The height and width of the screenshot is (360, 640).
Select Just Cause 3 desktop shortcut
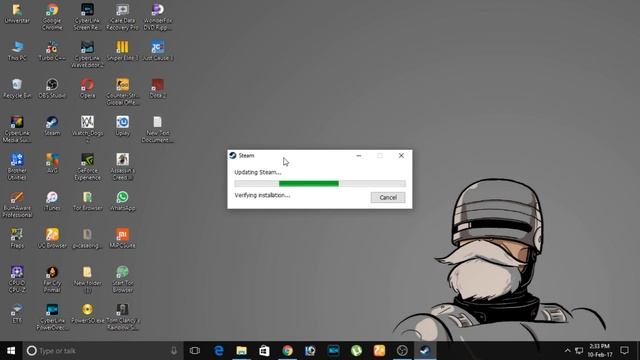[158, 51]
